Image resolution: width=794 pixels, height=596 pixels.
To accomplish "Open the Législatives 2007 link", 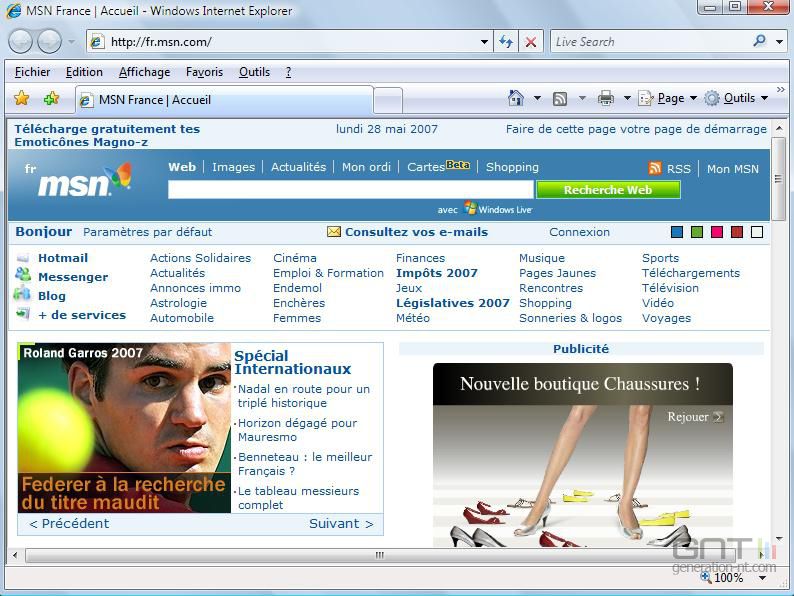I will [x=453, y=303].
